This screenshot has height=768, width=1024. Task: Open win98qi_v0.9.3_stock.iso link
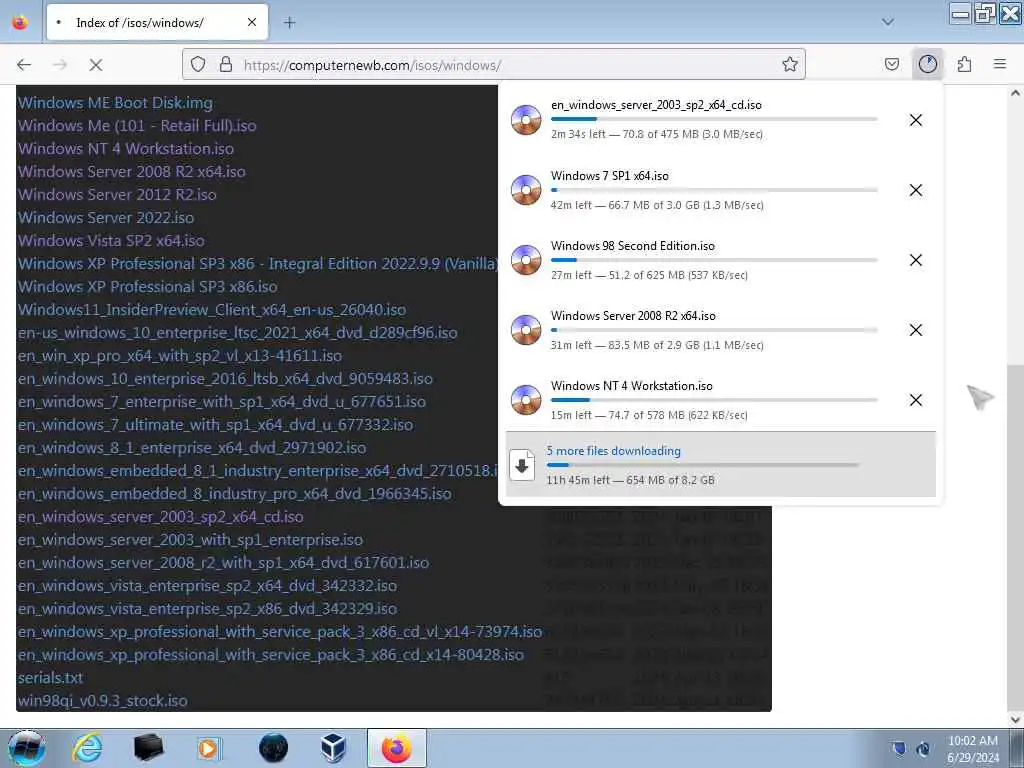tap(103, 701)
